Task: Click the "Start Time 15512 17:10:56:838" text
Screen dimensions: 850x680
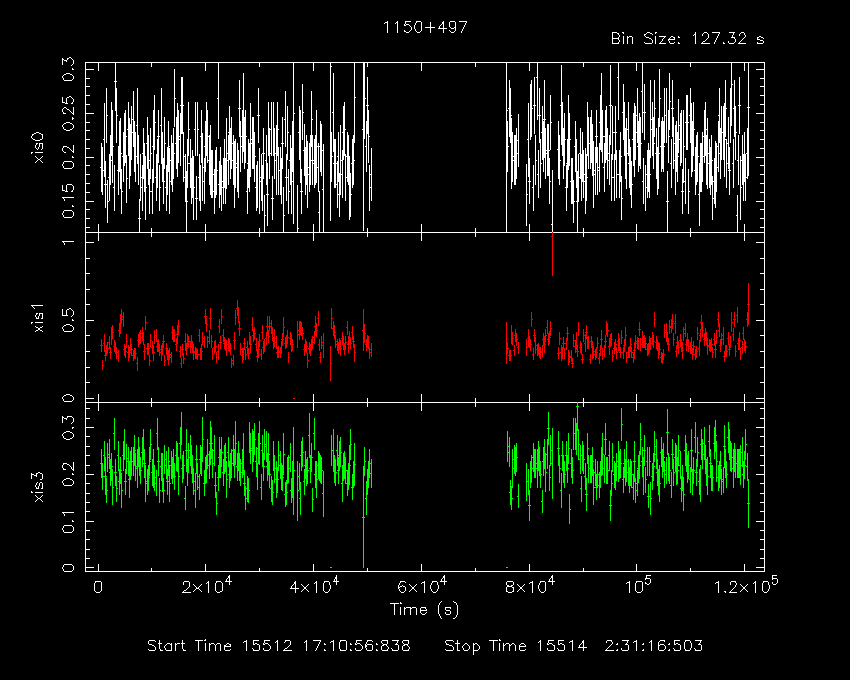Action: point(279,646)
